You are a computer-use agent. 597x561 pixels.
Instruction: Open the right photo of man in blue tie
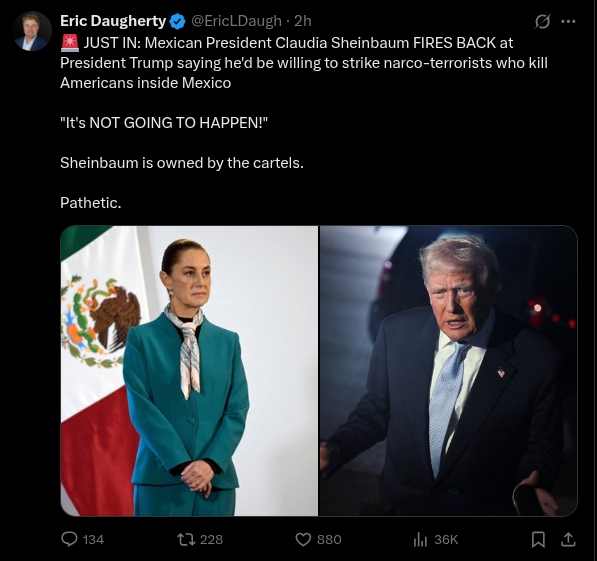pyautogui.click(x=448, y=371)
